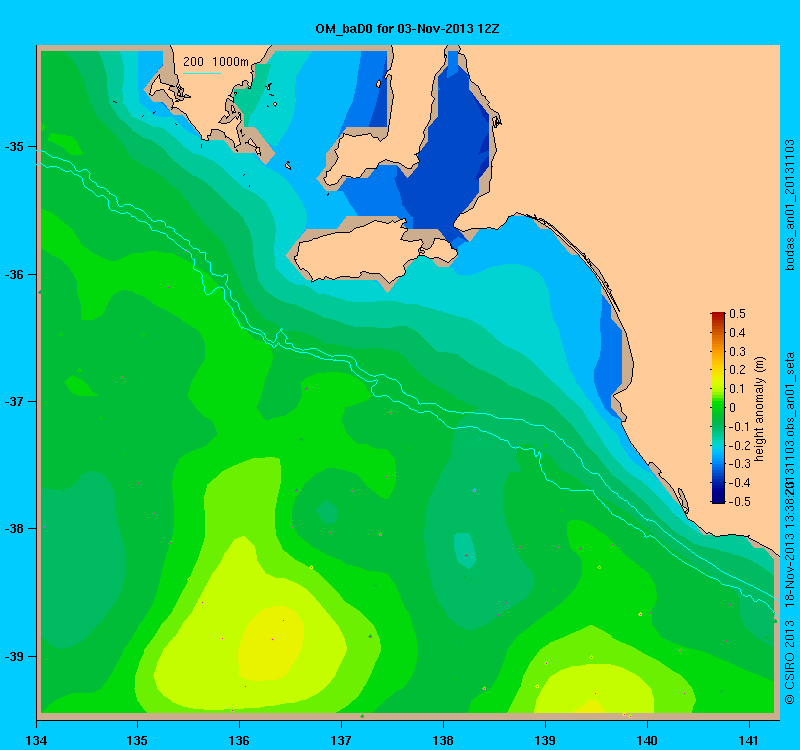Click the 136 longitude axis label
Image resolution: width=800 pixels, height=750 pixels.
(x=239, y=740)
